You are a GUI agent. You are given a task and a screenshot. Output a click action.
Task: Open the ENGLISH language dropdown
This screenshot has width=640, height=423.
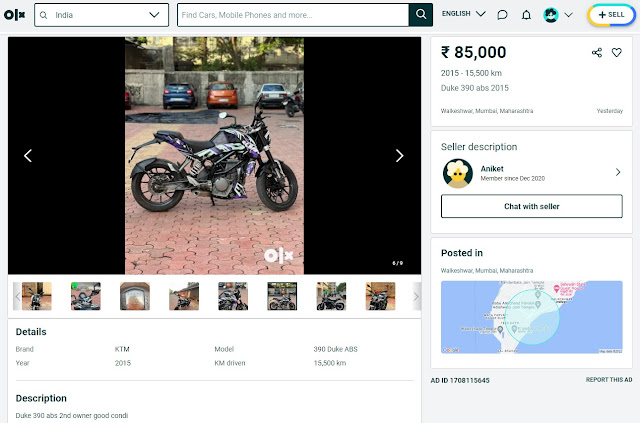tap(464, 14)
